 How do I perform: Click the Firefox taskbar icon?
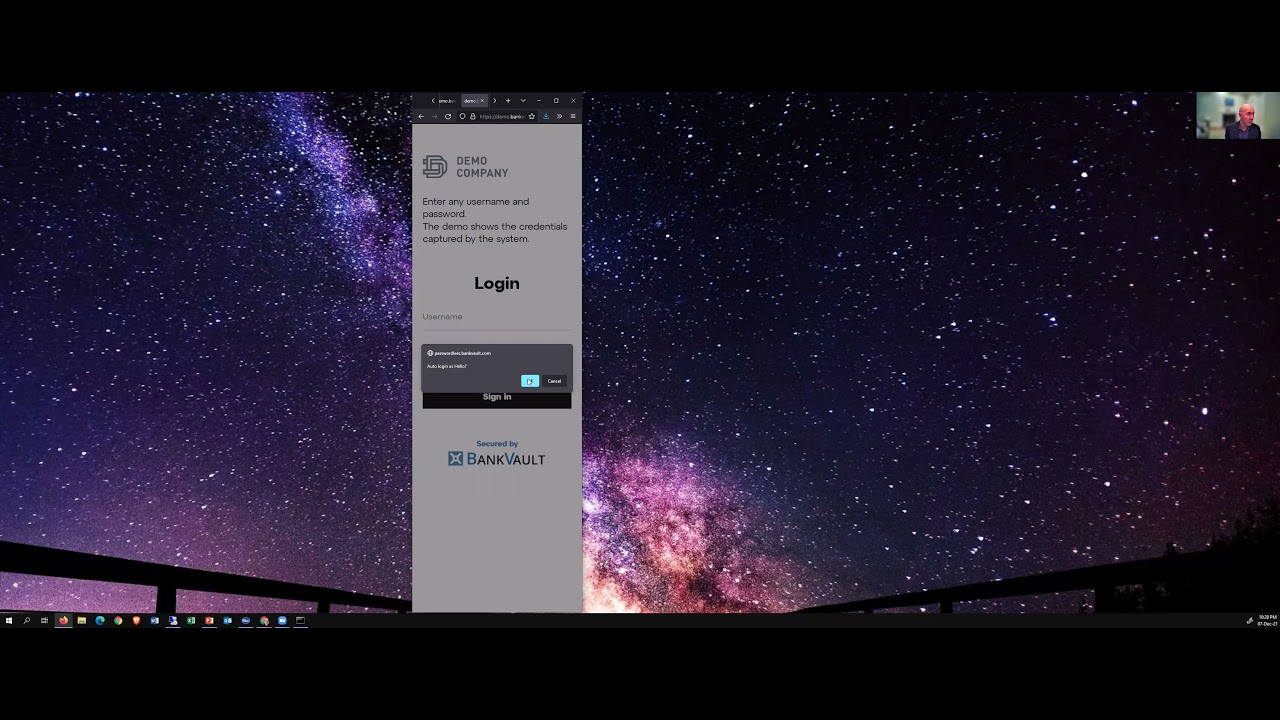[64, 621]
